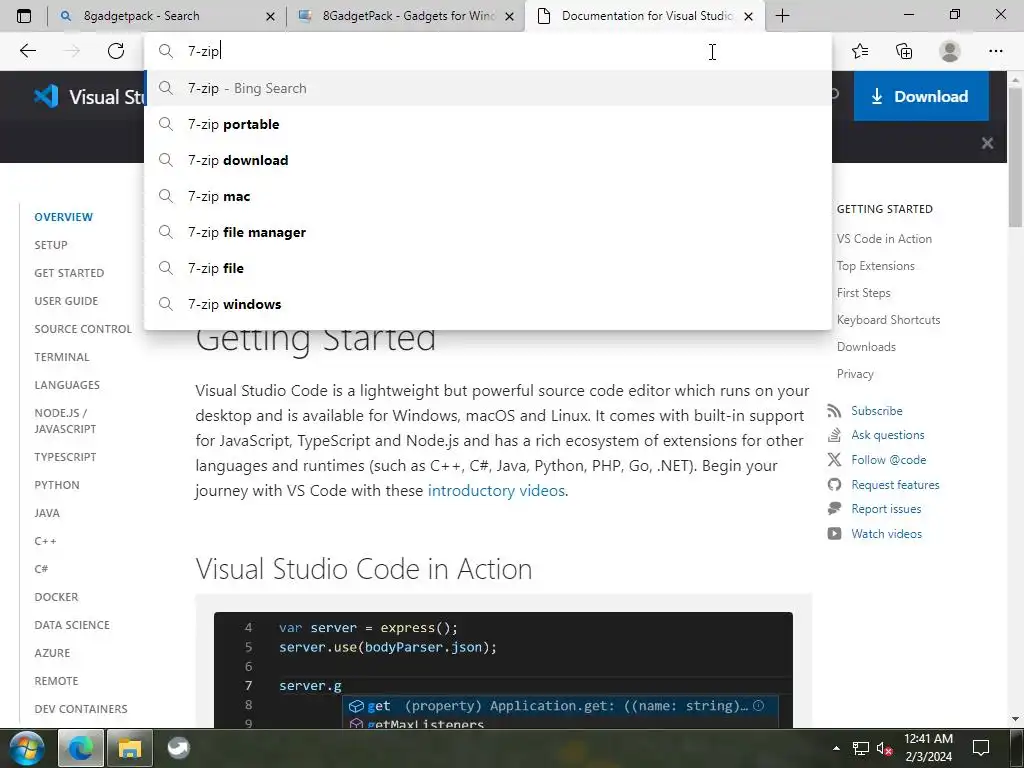Reload the page with Refresh icon
The height and width of the screenshot is (768, 1024).
[x=116, y=51]
